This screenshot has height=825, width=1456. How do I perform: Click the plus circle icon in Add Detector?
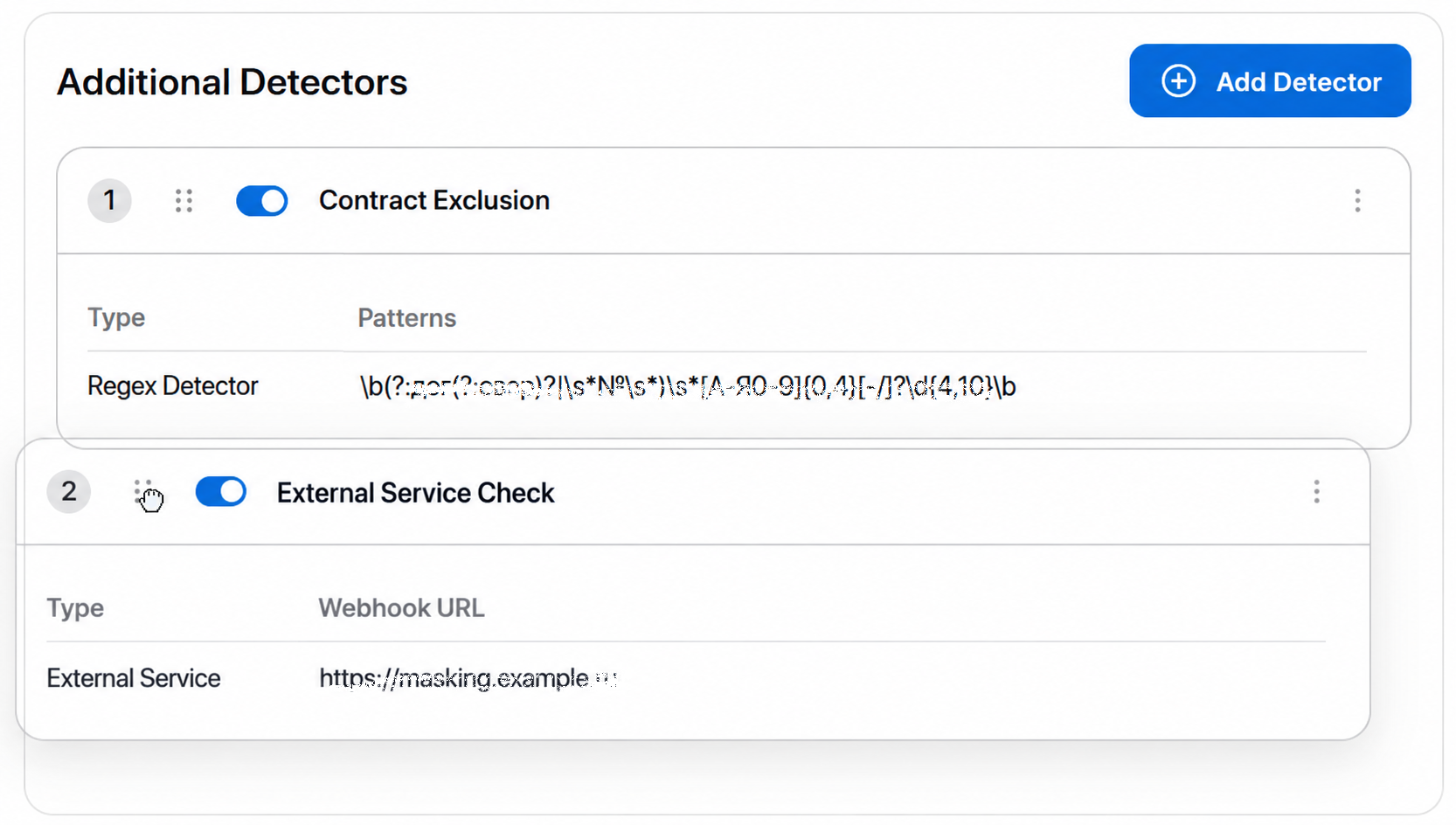(1178, 81)
